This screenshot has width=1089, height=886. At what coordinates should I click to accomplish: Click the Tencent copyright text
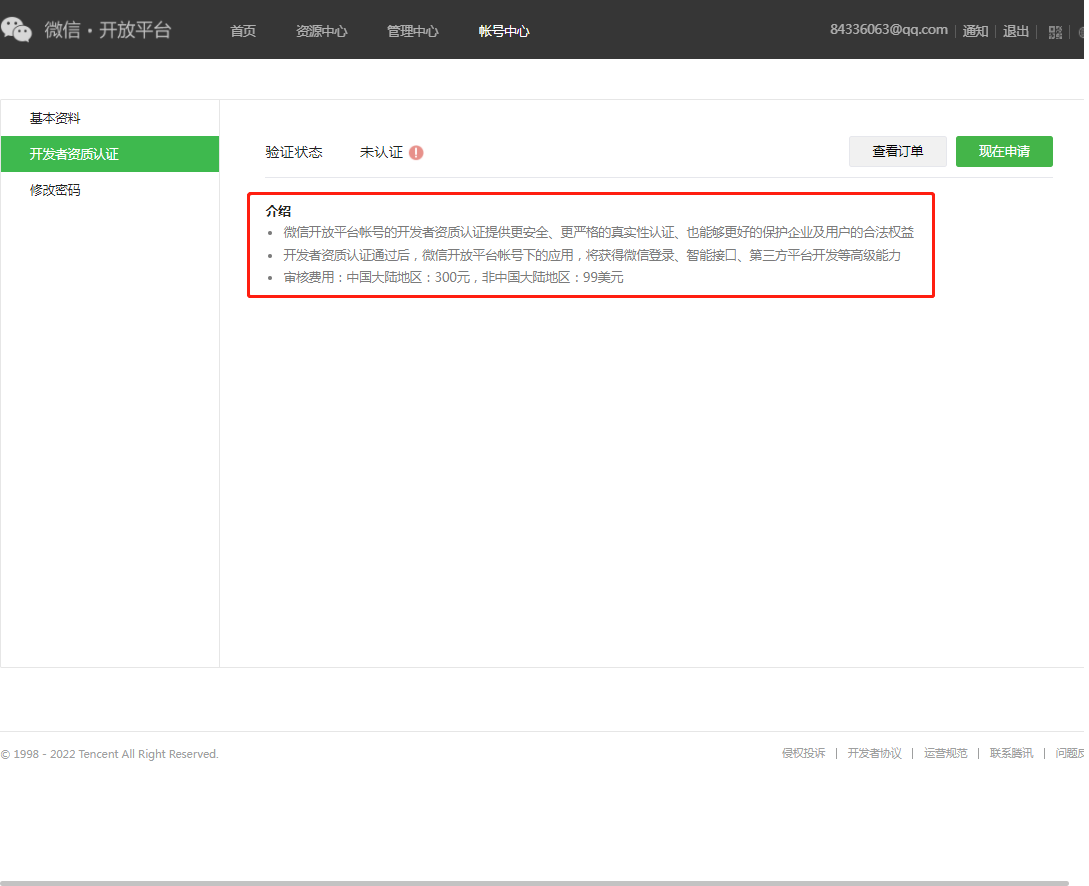click(x=110, y=754)
